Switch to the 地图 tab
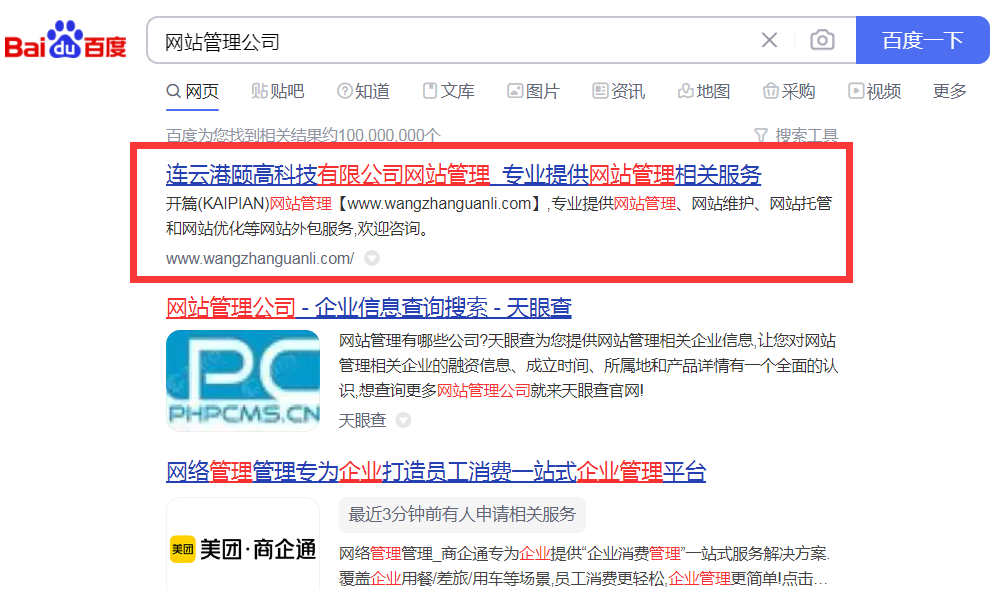This screenshot has height=590, width=996. click(704, 91)
